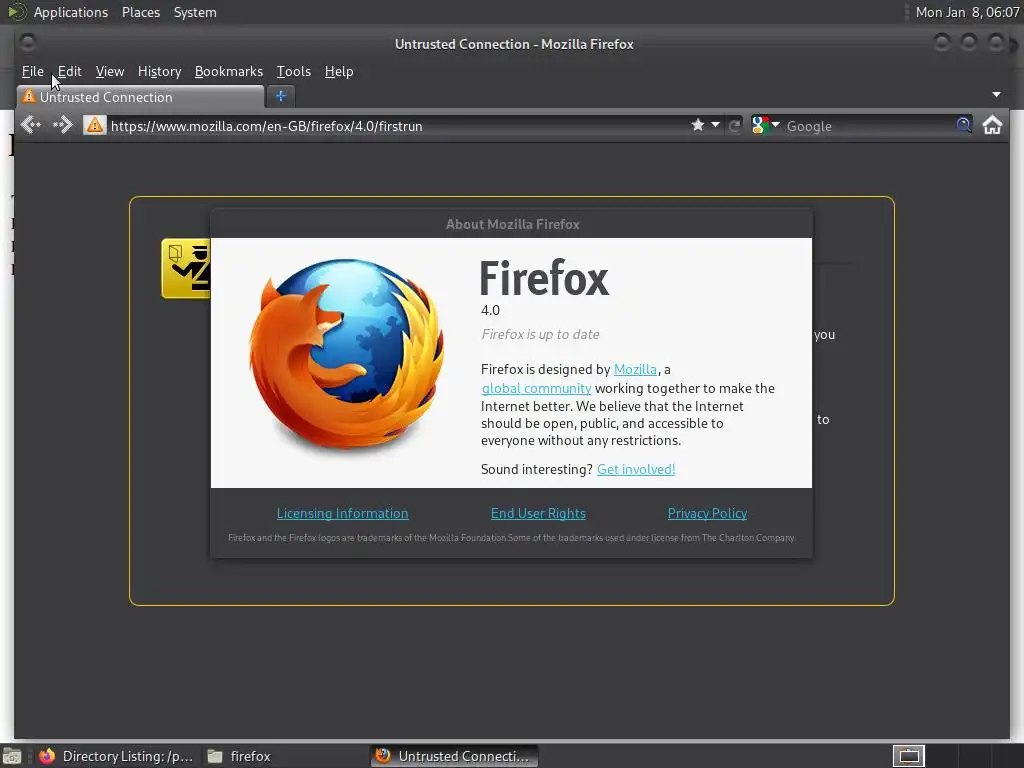Screen dimensions: 1024x768
Task: Open the View menu
Action: (x=110, y=71)
